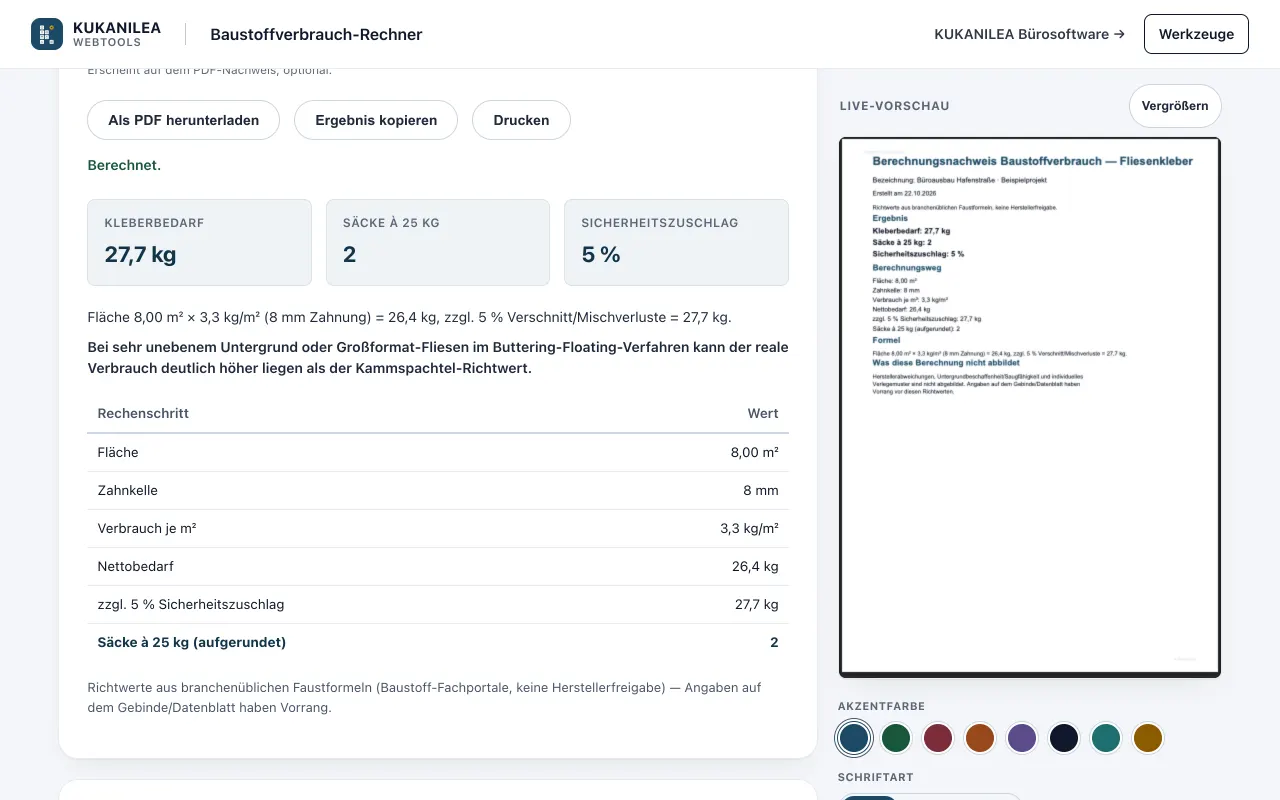Click the '8 mm' value in the Zahnkelle row
The height and width of the screenshot is (800, 1280).
[761, 490]
